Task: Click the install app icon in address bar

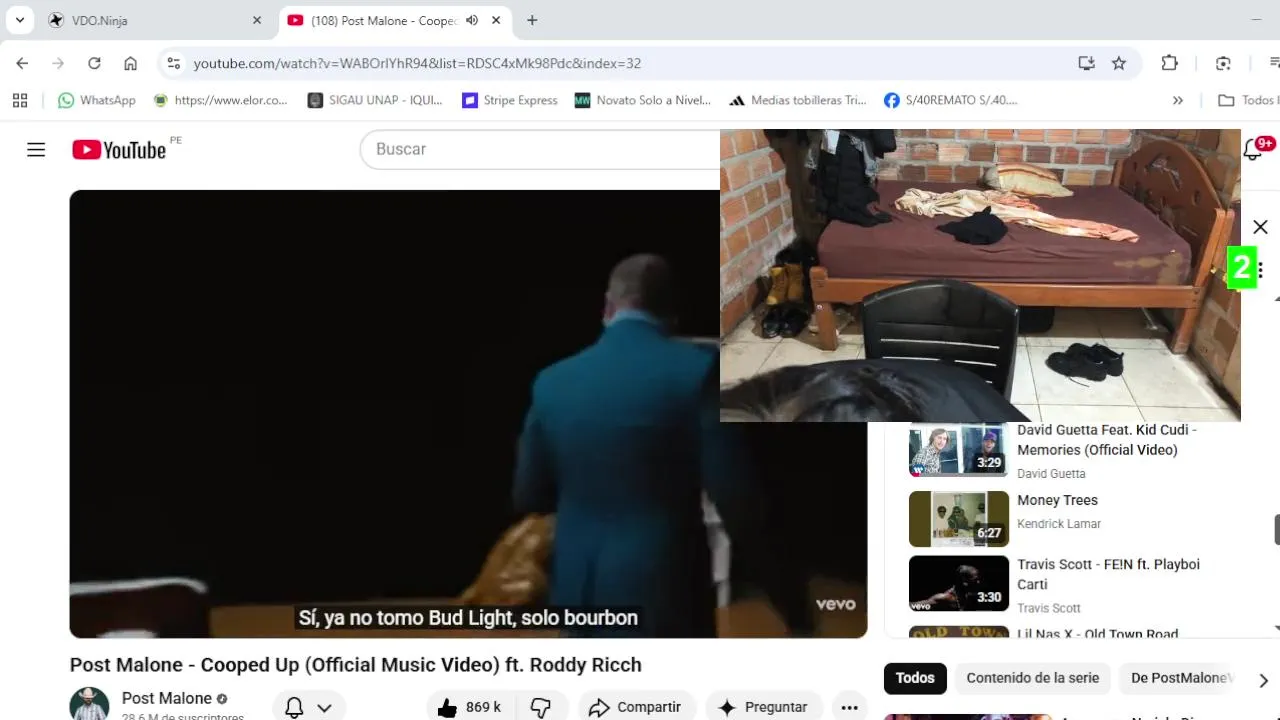Action: (x=1086, y=63)
